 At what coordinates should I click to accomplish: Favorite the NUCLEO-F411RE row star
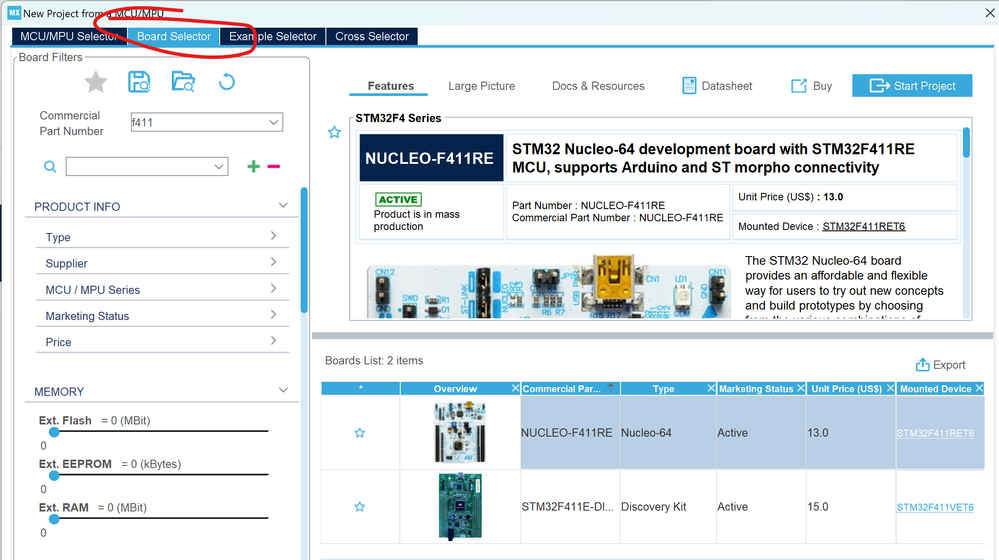pyautogui.click(x=360, y=433)
